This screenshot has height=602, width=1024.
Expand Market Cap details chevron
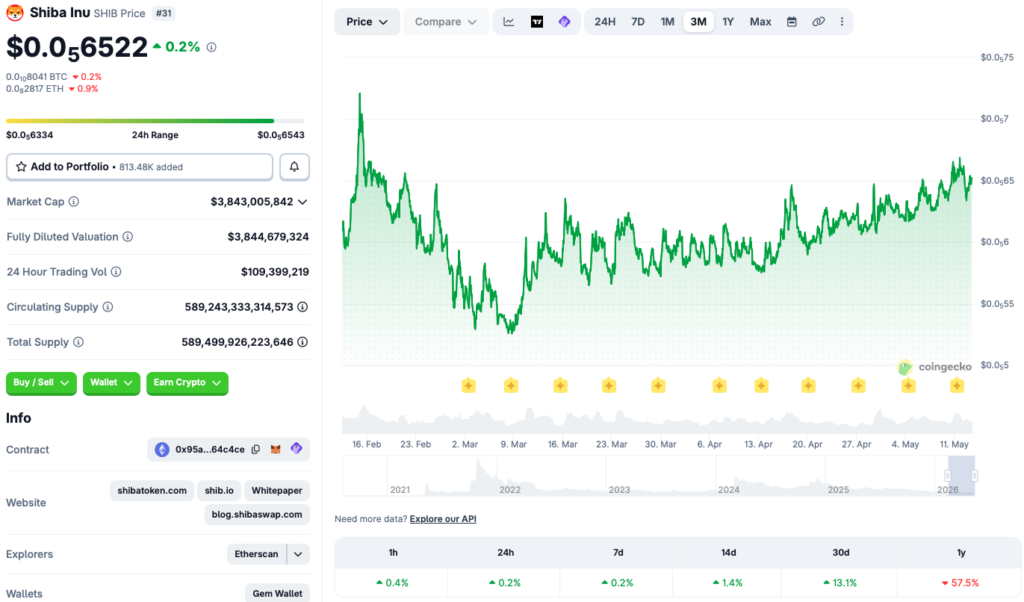click(302, 202)
